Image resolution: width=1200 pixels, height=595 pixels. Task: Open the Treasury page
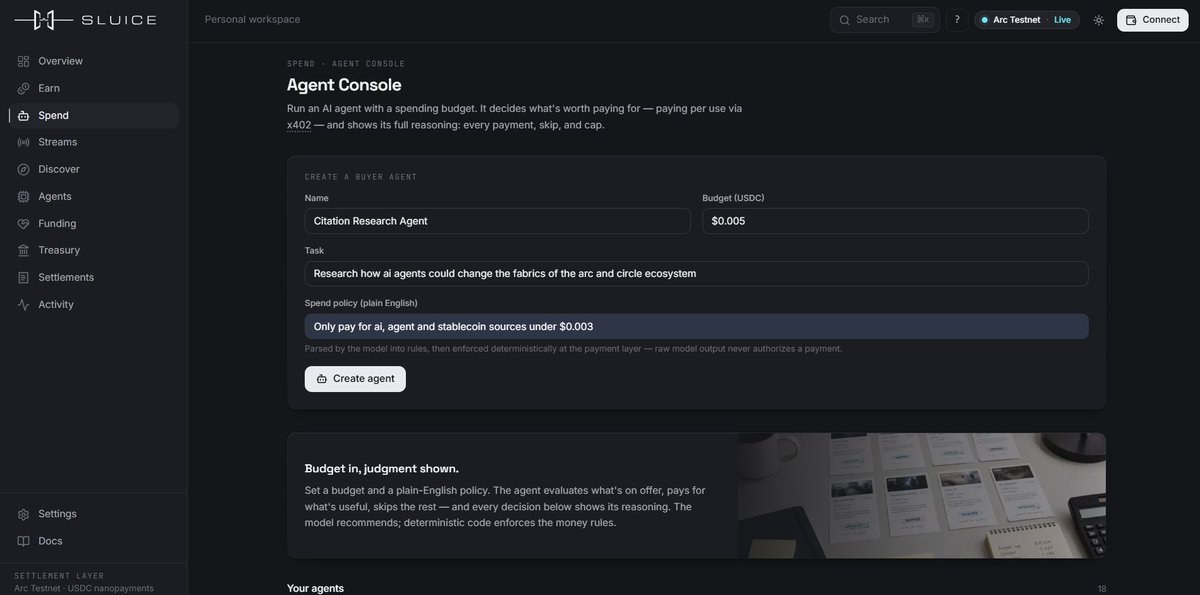click(x=94, y=250)
